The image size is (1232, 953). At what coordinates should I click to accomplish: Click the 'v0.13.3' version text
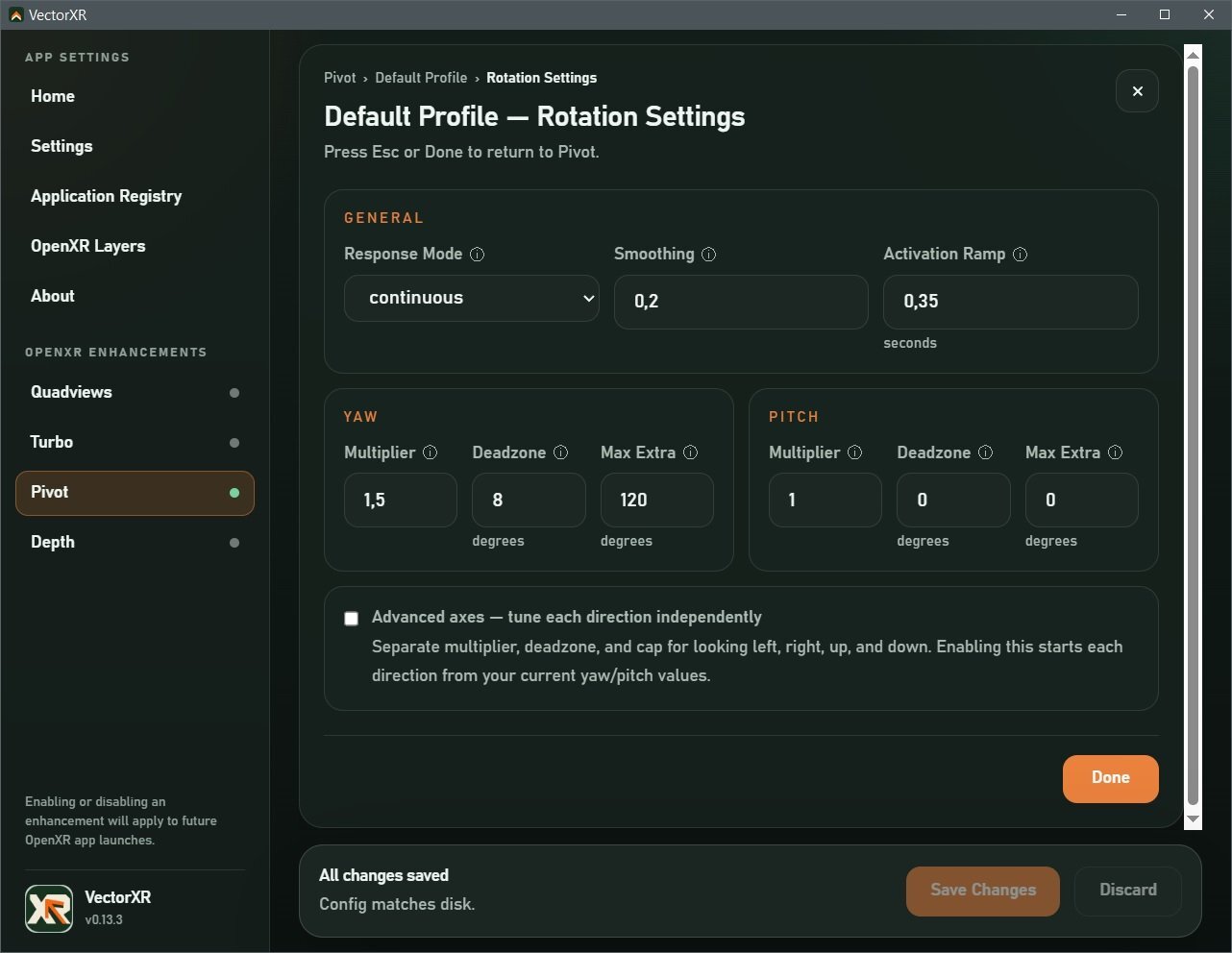[104, 919]
